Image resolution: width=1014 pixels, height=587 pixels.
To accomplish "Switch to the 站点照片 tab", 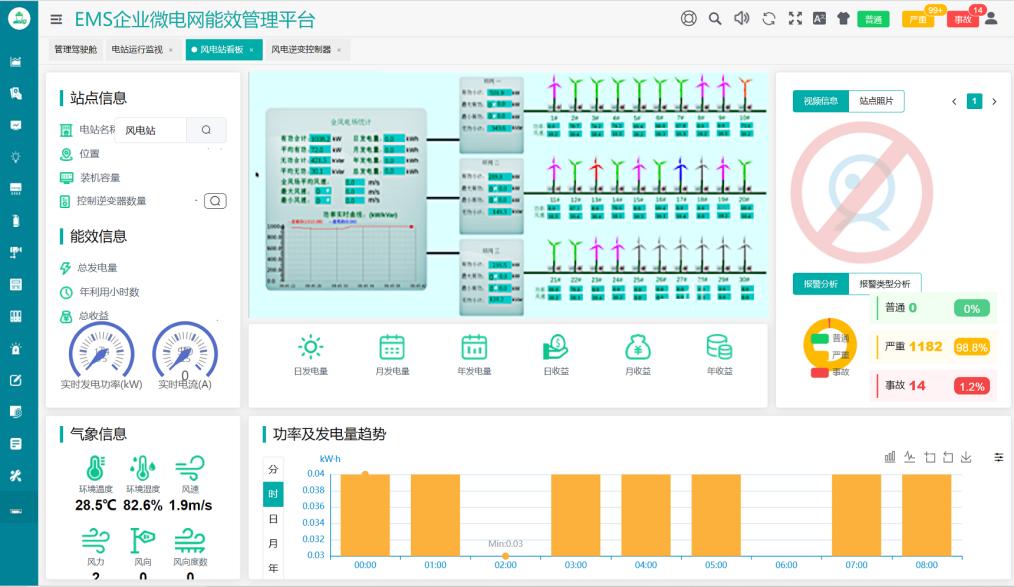I will pos(876,101).
